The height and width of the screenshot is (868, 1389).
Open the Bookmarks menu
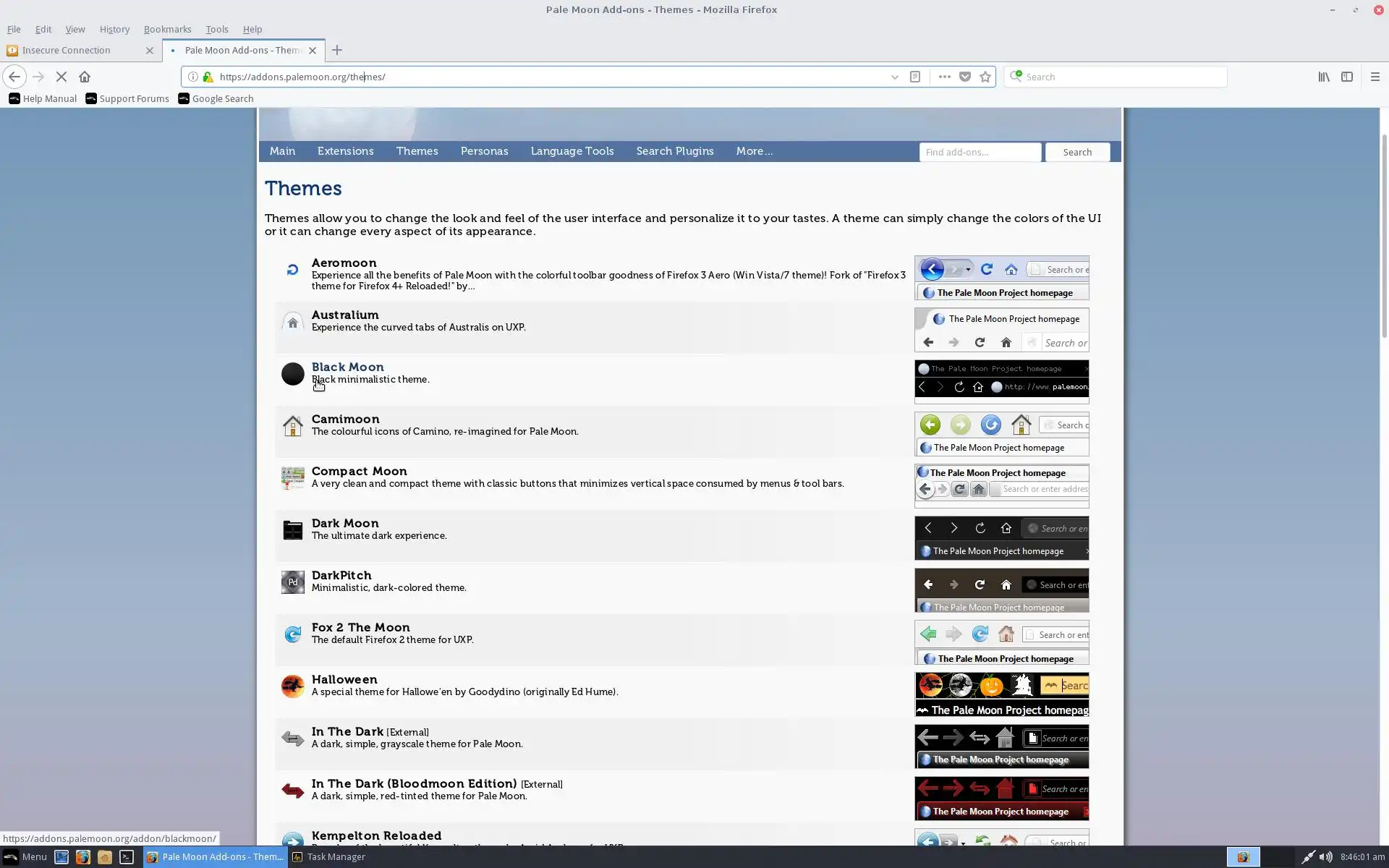tap(167, 29)
